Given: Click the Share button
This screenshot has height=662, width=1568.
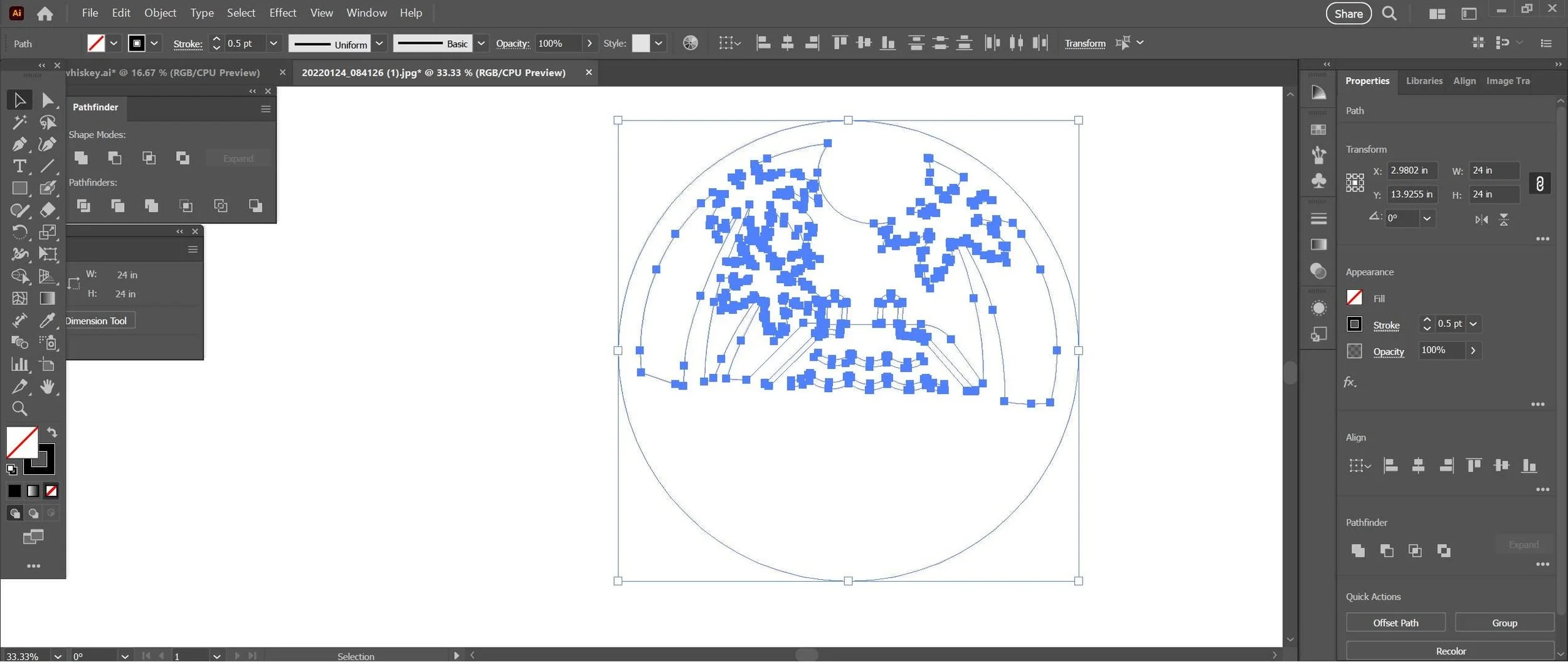Looking at the screenshot, I should [1348, 14].
